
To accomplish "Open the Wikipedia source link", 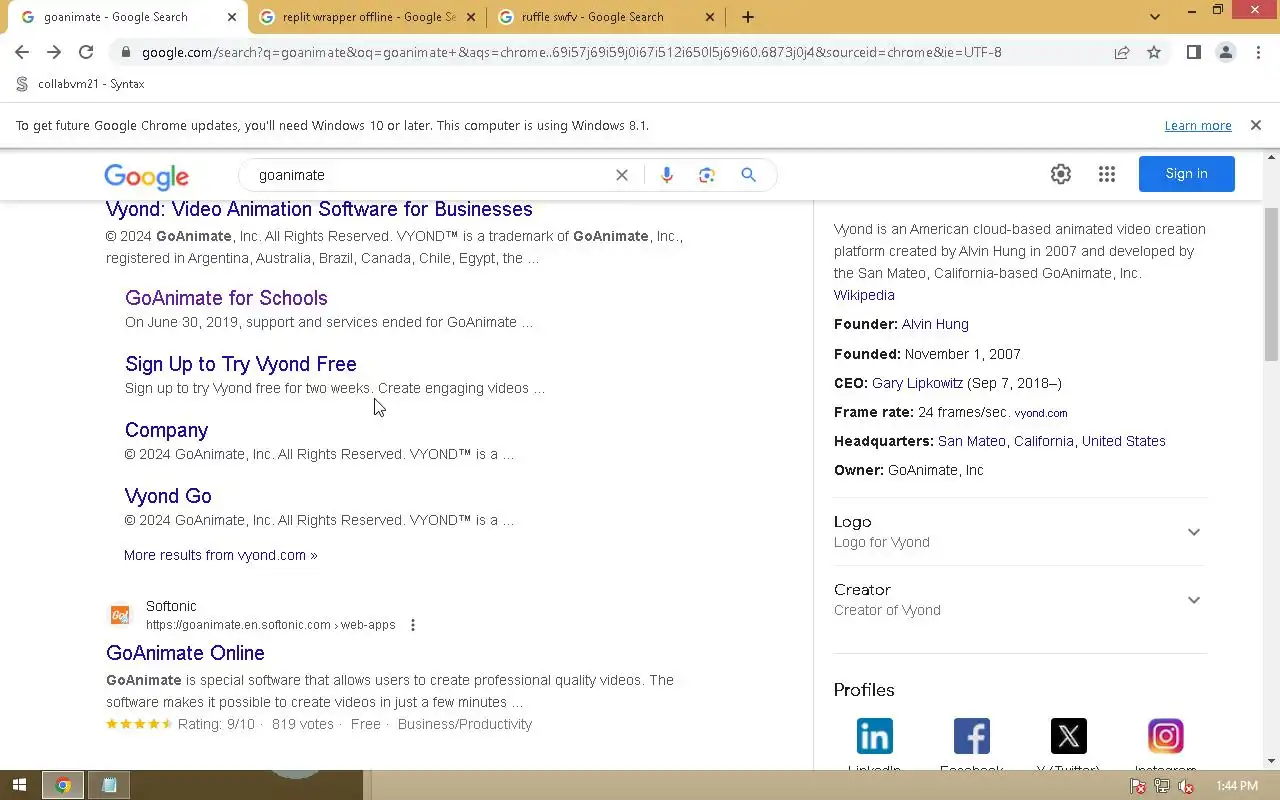I will pos(864,295).
